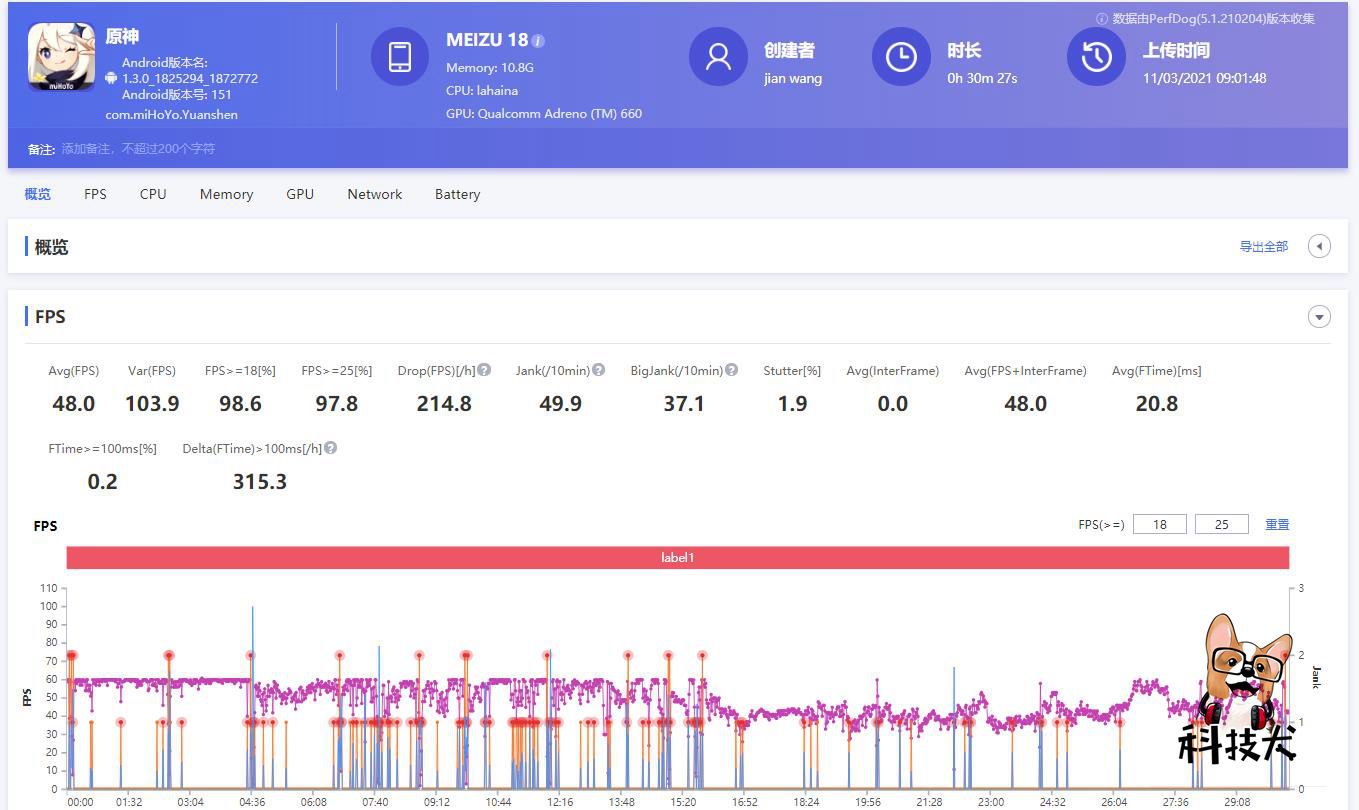Click the 重置 reset link

(1277, 524)
